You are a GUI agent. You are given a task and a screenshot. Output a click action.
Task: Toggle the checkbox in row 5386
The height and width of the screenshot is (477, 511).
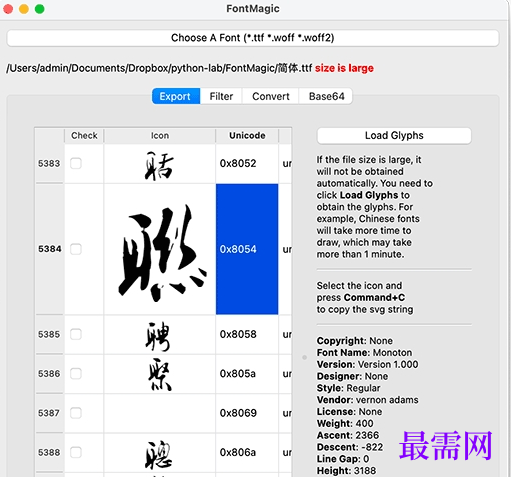click(x=76, y=374)
